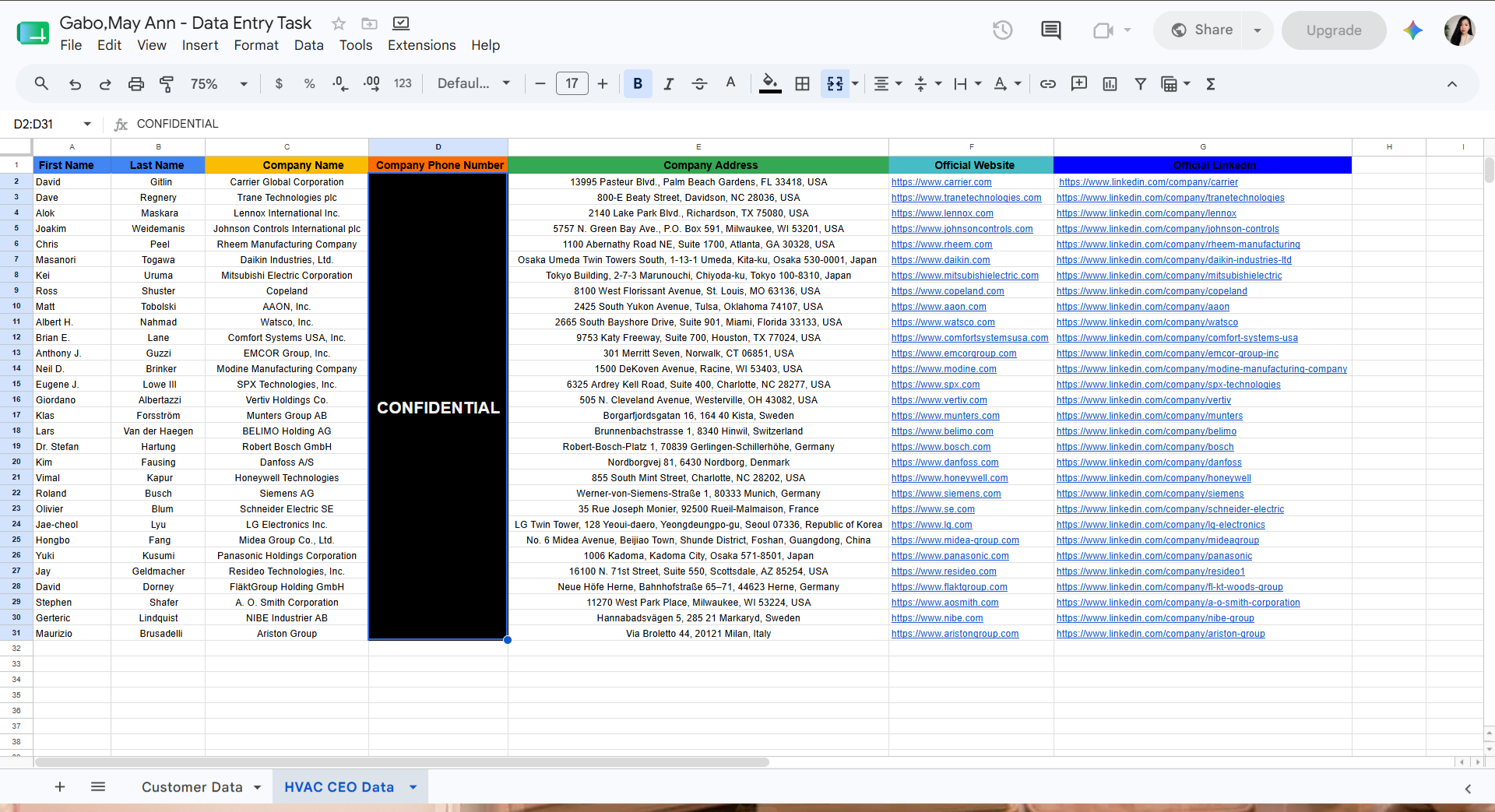Open the carrier.com website link
1495x812 pixels.
941,182
